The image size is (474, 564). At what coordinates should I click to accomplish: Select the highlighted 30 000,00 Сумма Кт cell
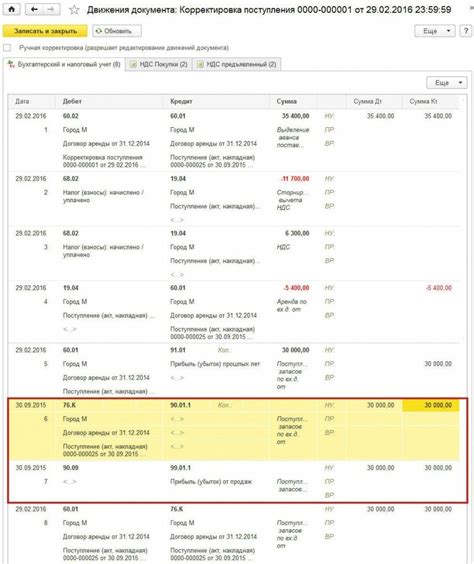tap(430, 405)
